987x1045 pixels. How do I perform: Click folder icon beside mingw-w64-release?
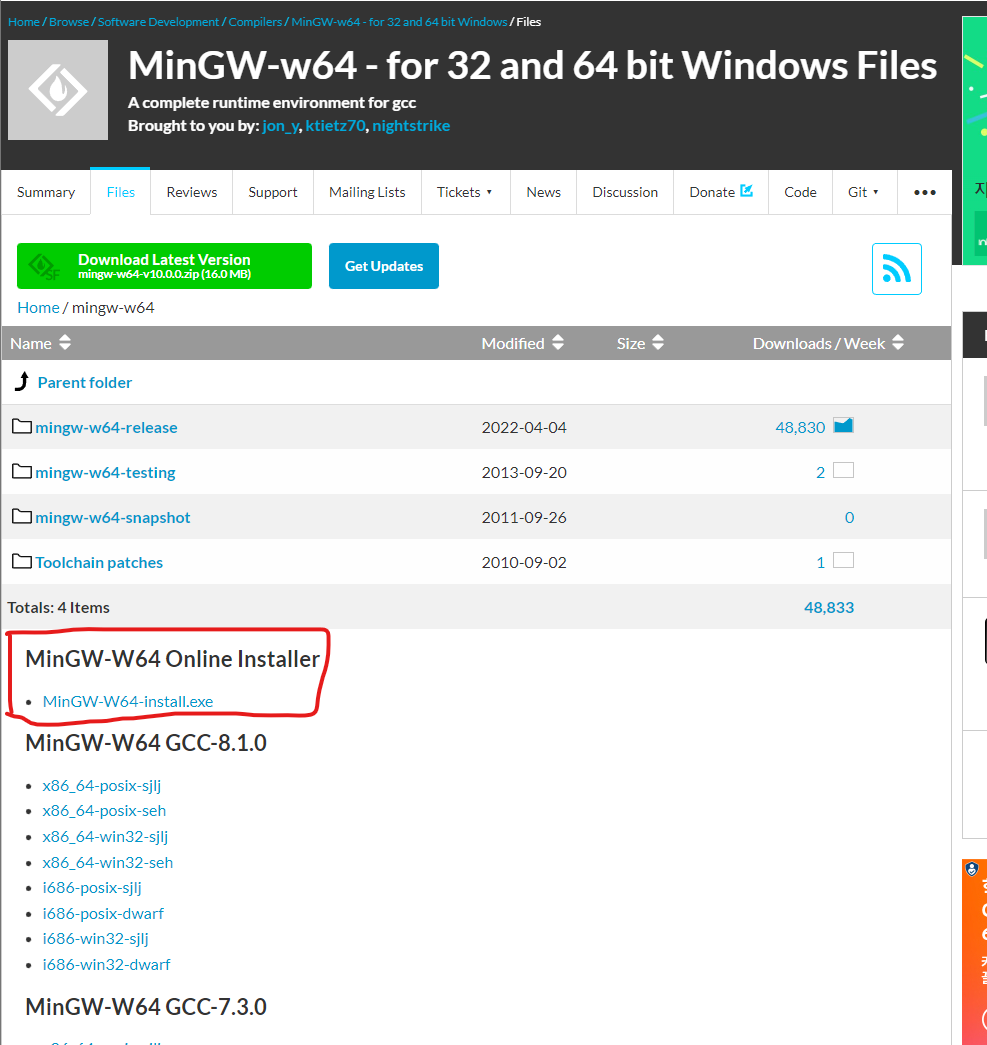point(22,426)
